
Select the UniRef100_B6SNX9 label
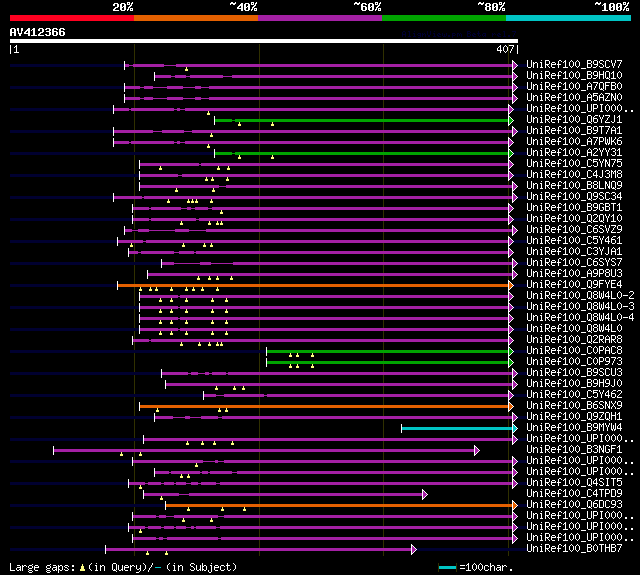574,406
